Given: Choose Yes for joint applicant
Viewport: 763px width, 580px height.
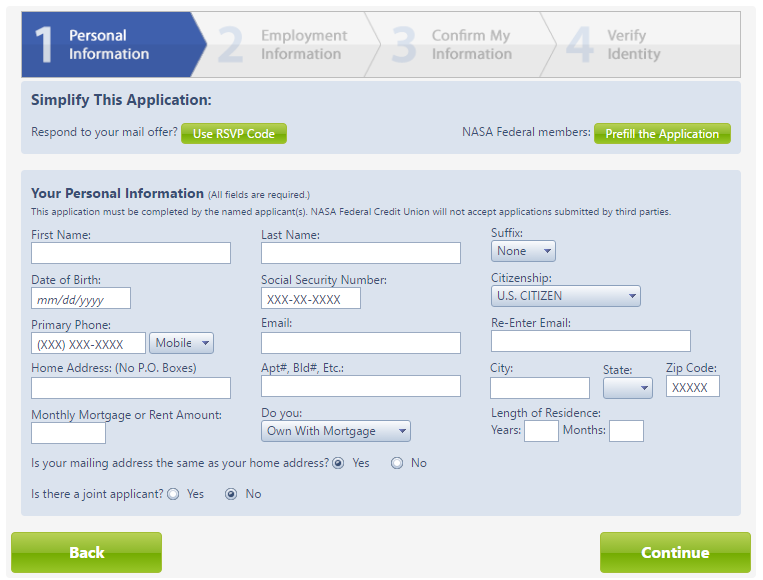Looking at the screenshot, I should pyautogui.click(x=173, y=494).
